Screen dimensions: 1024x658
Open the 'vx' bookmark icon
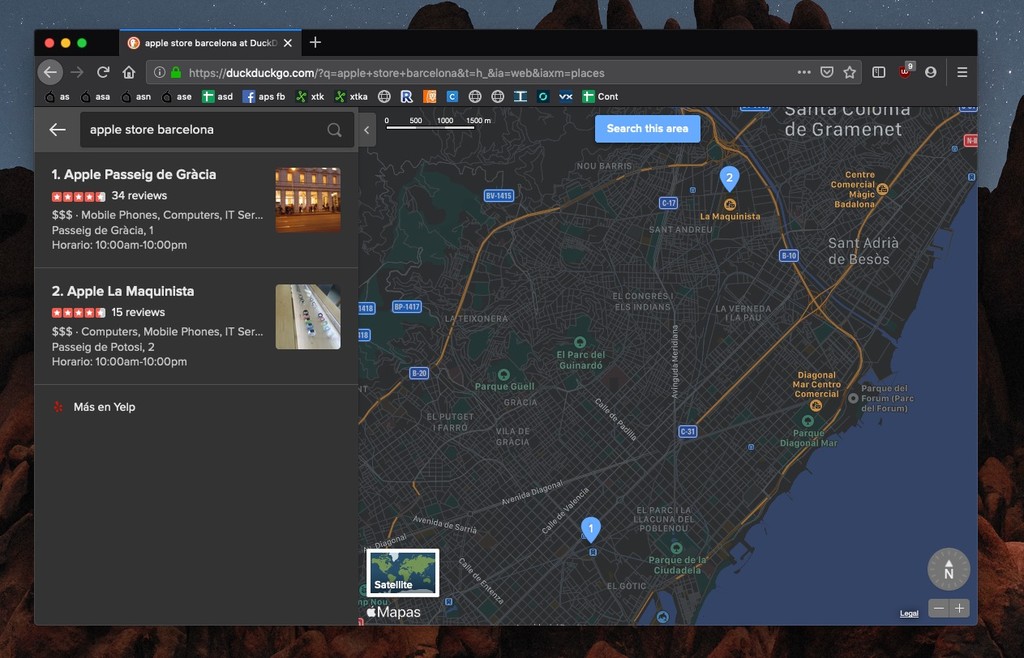pos(566,97)
